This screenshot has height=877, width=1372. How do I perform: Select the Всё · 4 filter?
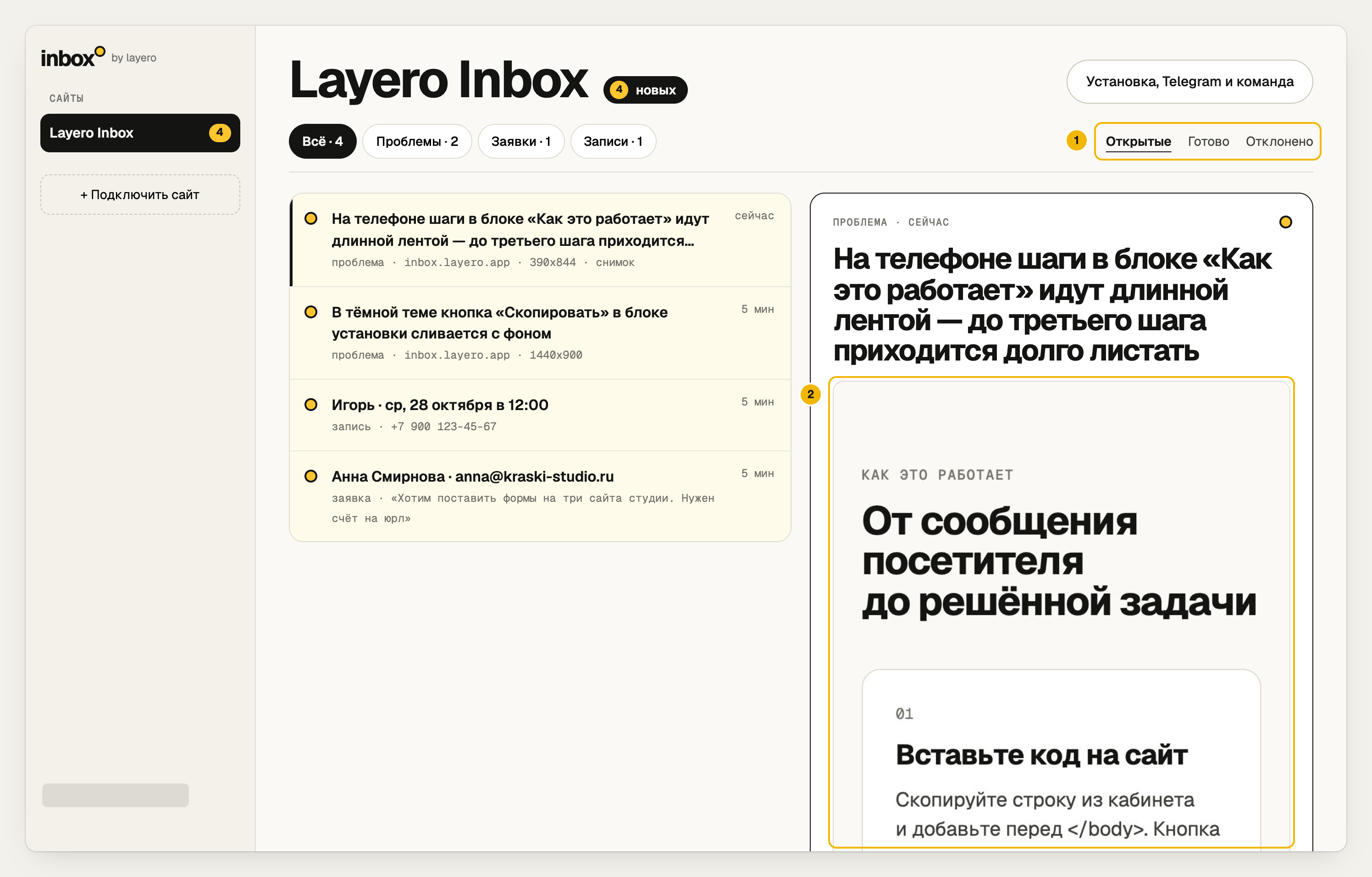point(322,141)
